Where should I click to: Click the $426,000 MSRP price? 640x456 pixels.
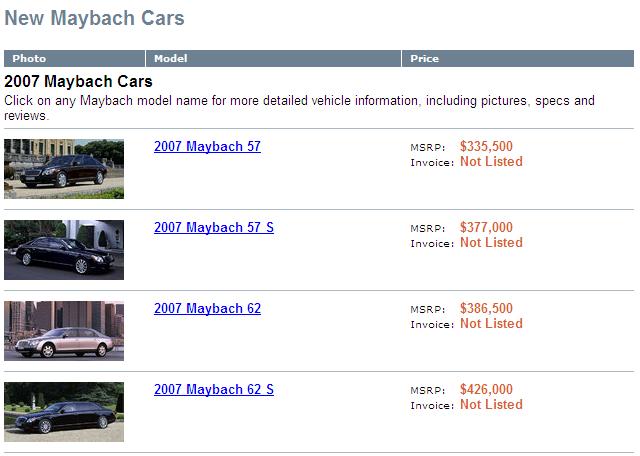tap(486, 389)
